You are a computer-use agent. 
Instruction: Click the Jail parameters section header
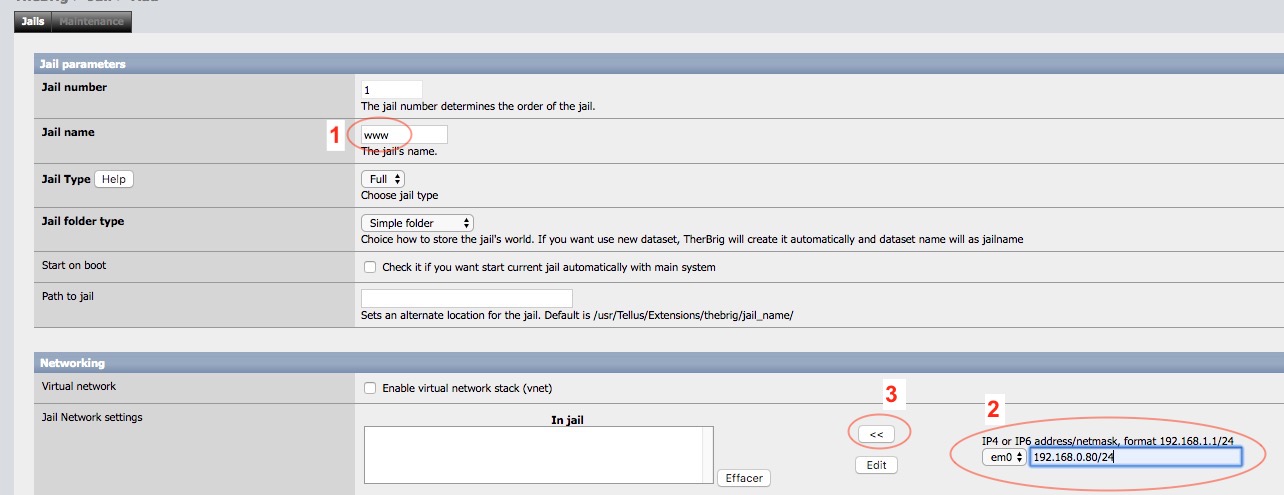pos(83,64)
